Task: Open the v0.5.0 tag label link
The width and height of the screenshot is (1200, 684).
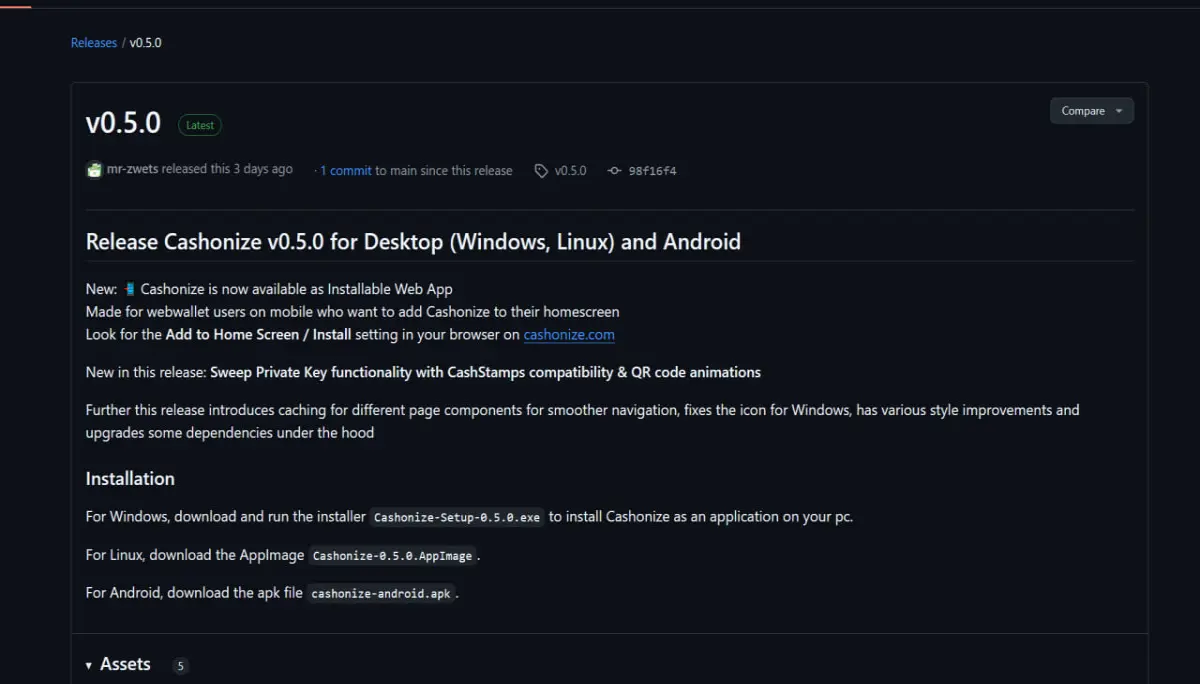Action: [571, 171]
